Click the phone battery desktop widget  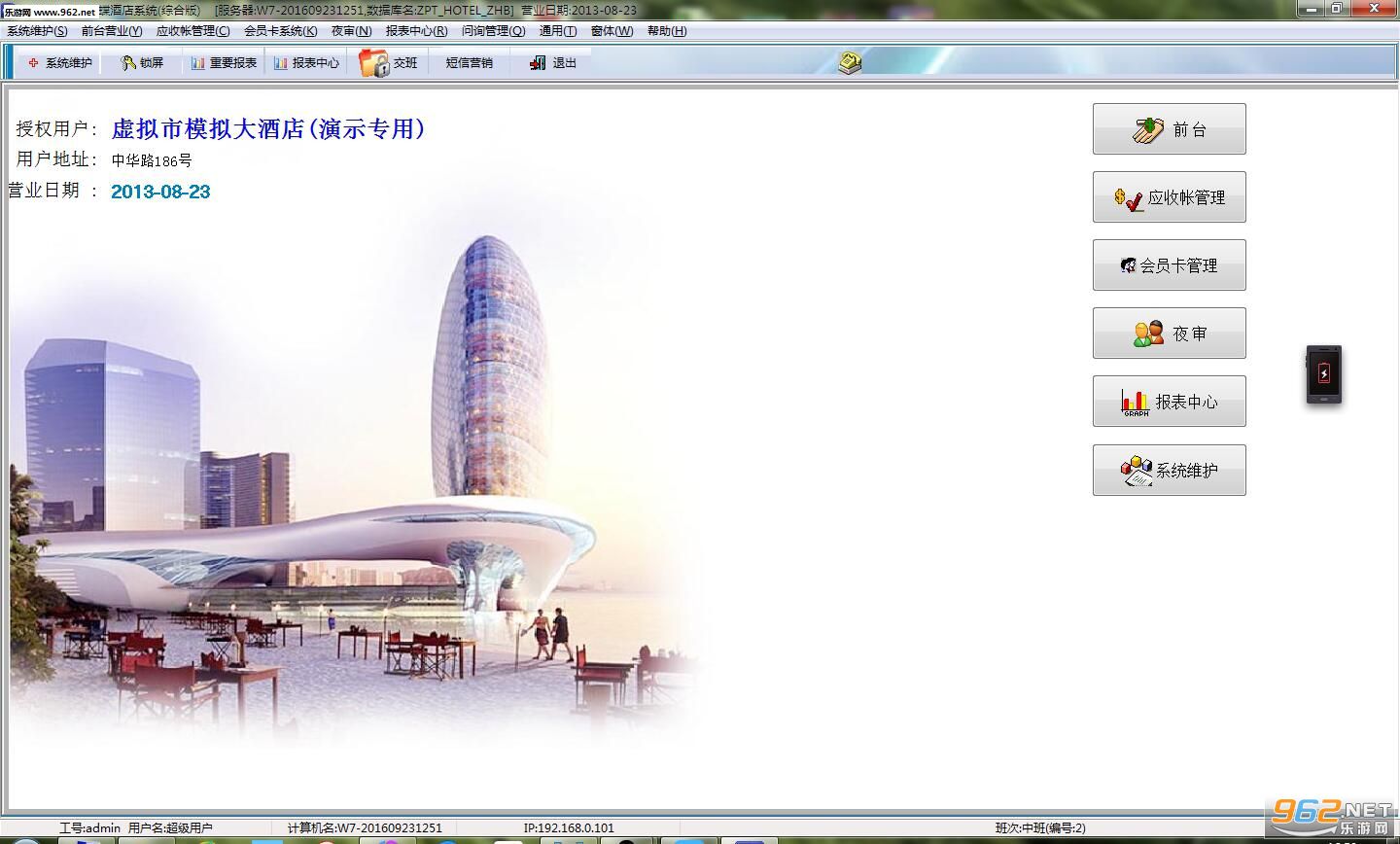(x=1323, y=373)
